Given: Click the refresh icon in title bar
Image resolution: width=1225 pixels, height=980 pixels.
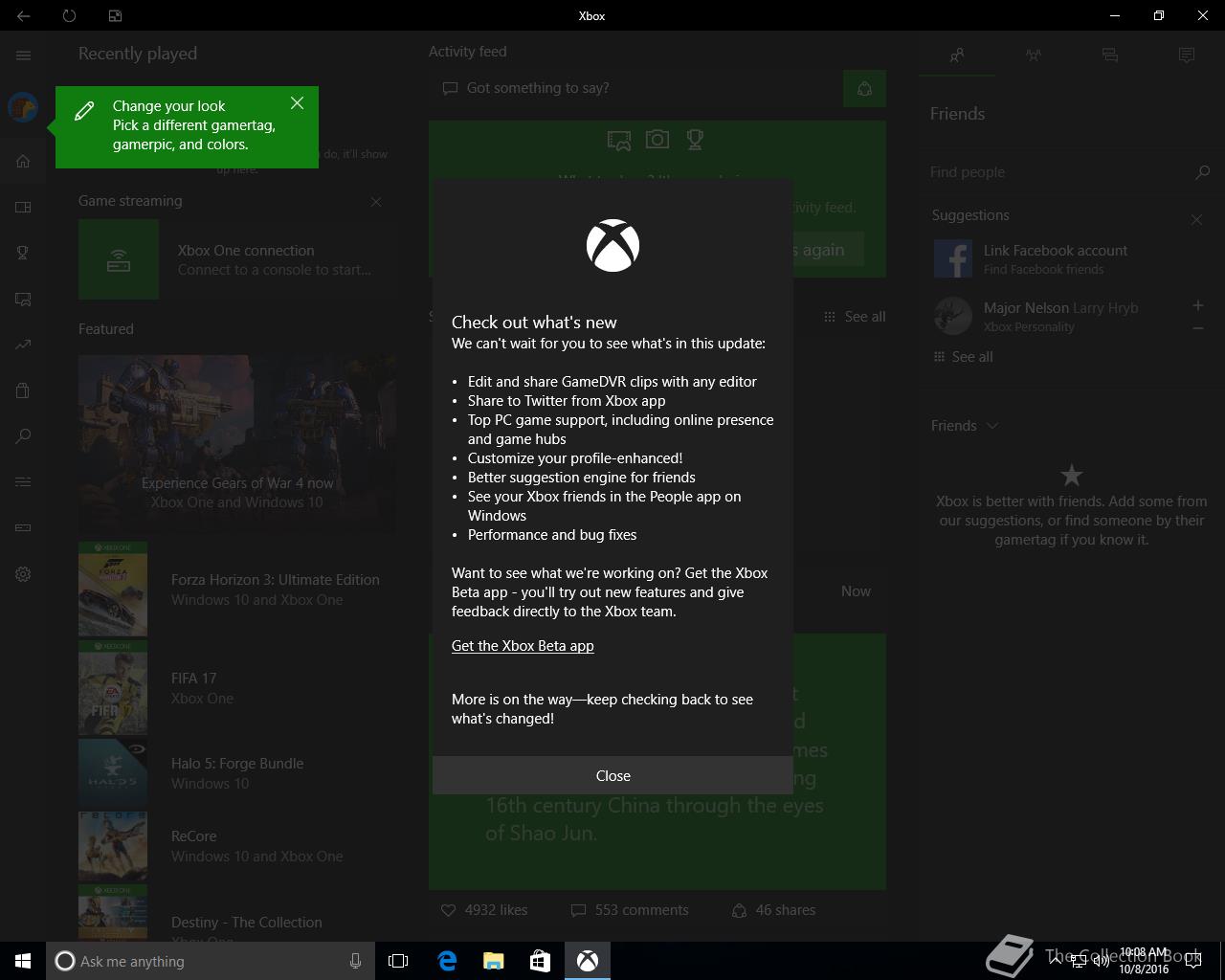Looking at the screenshot, I should [x=69, y=15].
